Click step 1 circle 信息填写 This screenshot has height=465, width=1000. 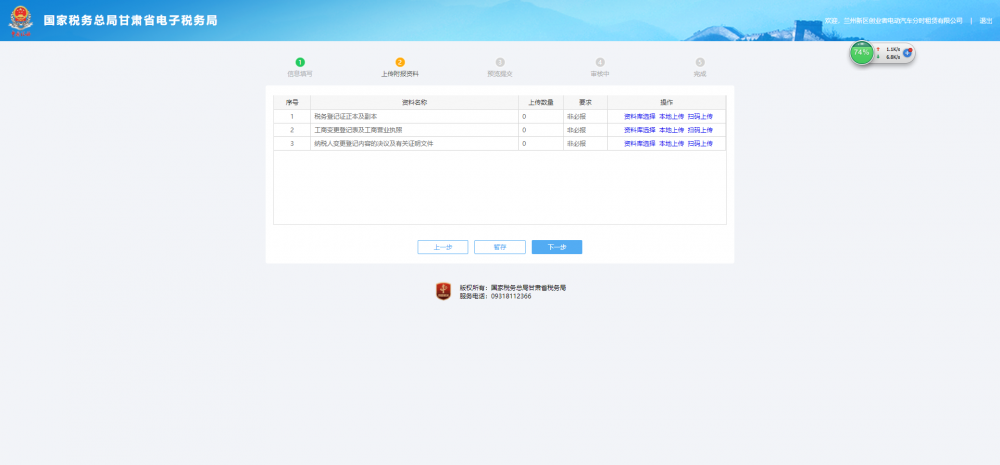[x=300, y=62]
